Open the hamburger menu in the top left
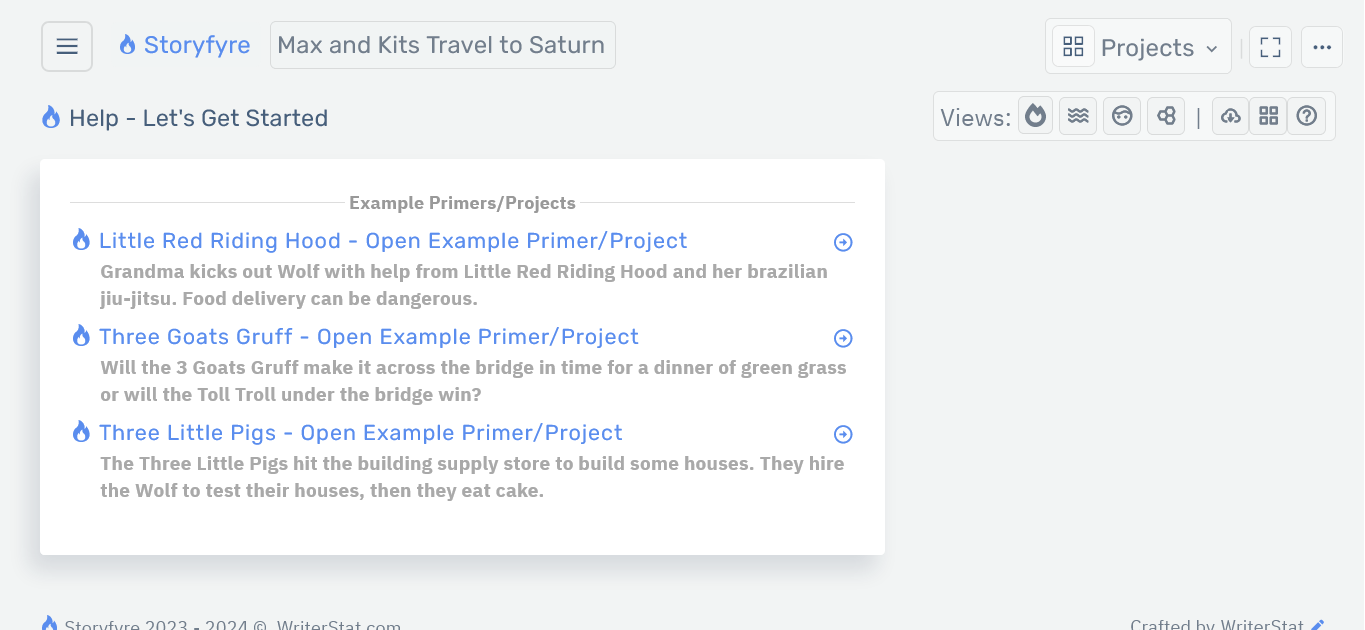This screenshot has height=630, width=1365. 66,46
